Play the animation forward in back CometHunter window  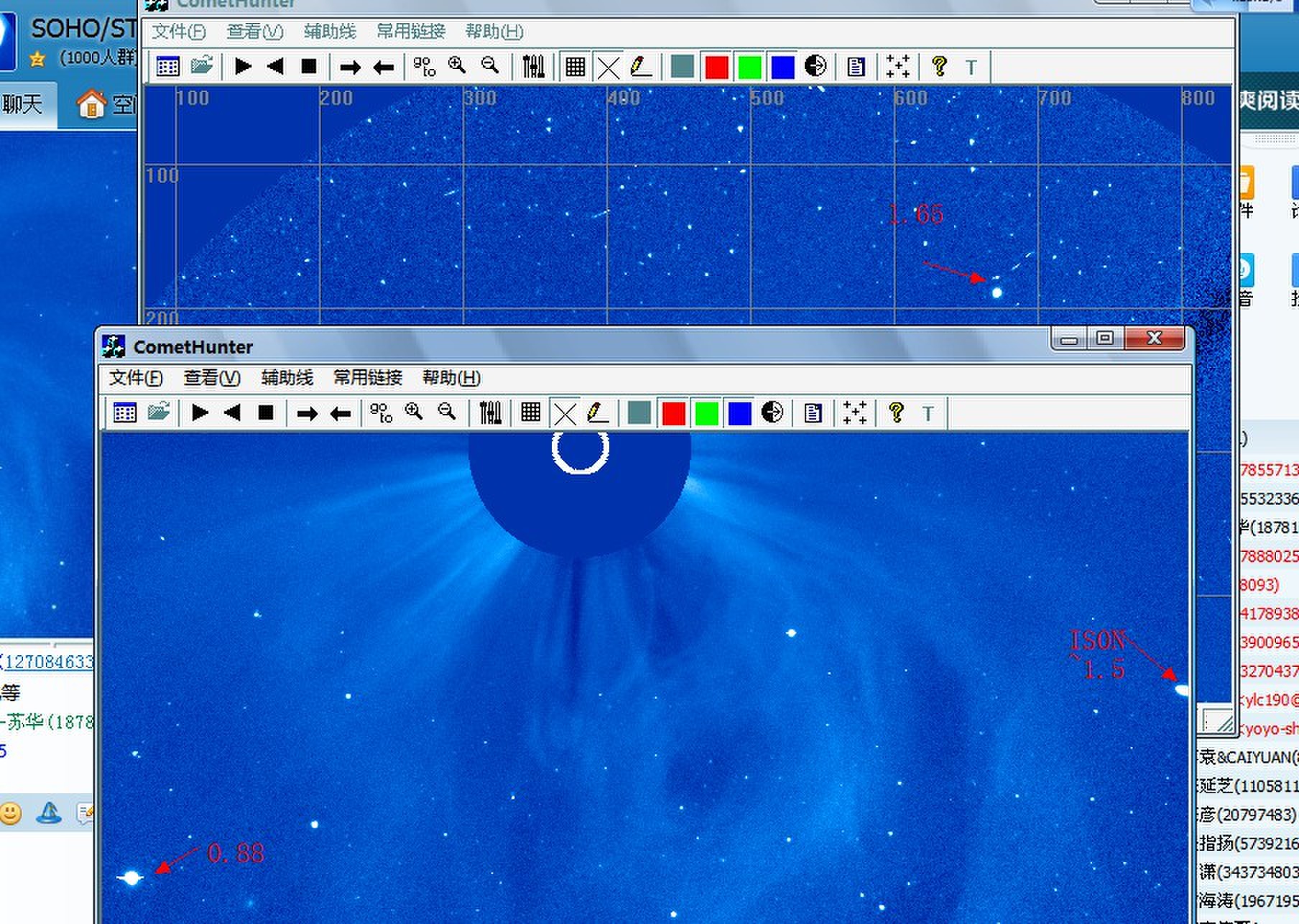[243, 67]
